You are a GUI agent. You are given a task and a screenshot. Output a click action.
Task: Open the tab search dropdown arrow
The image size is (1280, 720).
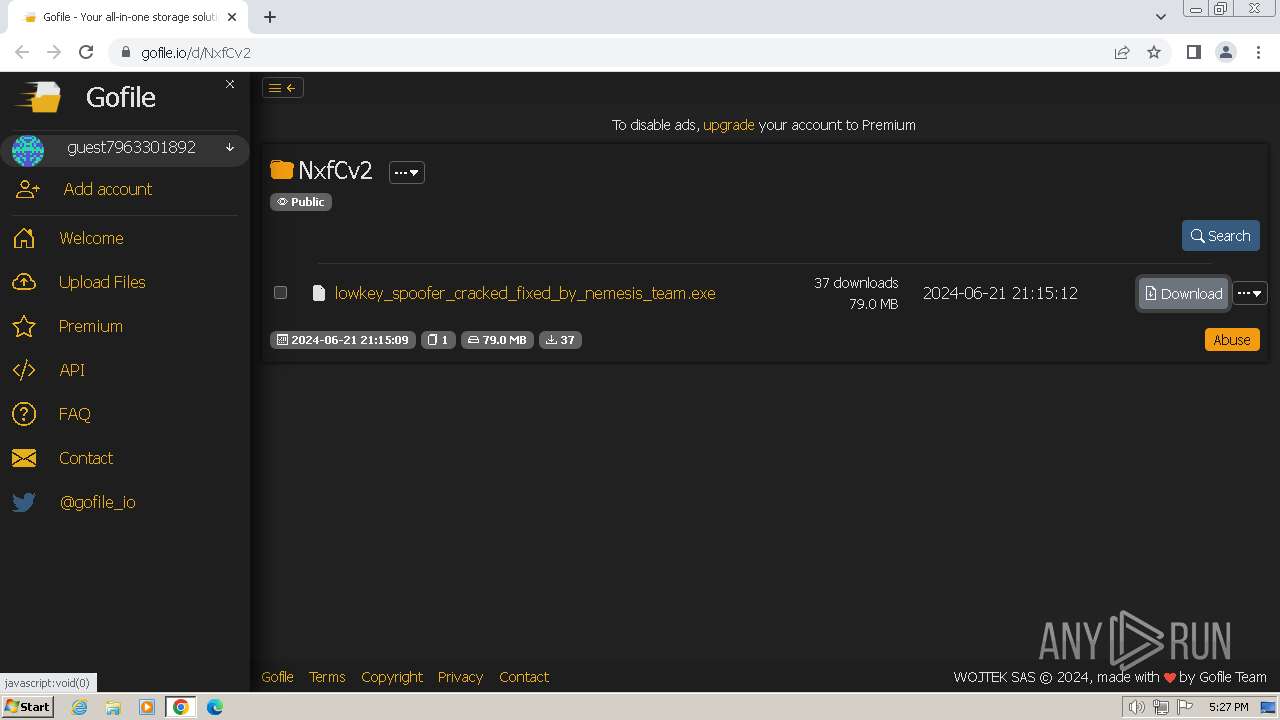(x=1161, y=17)
